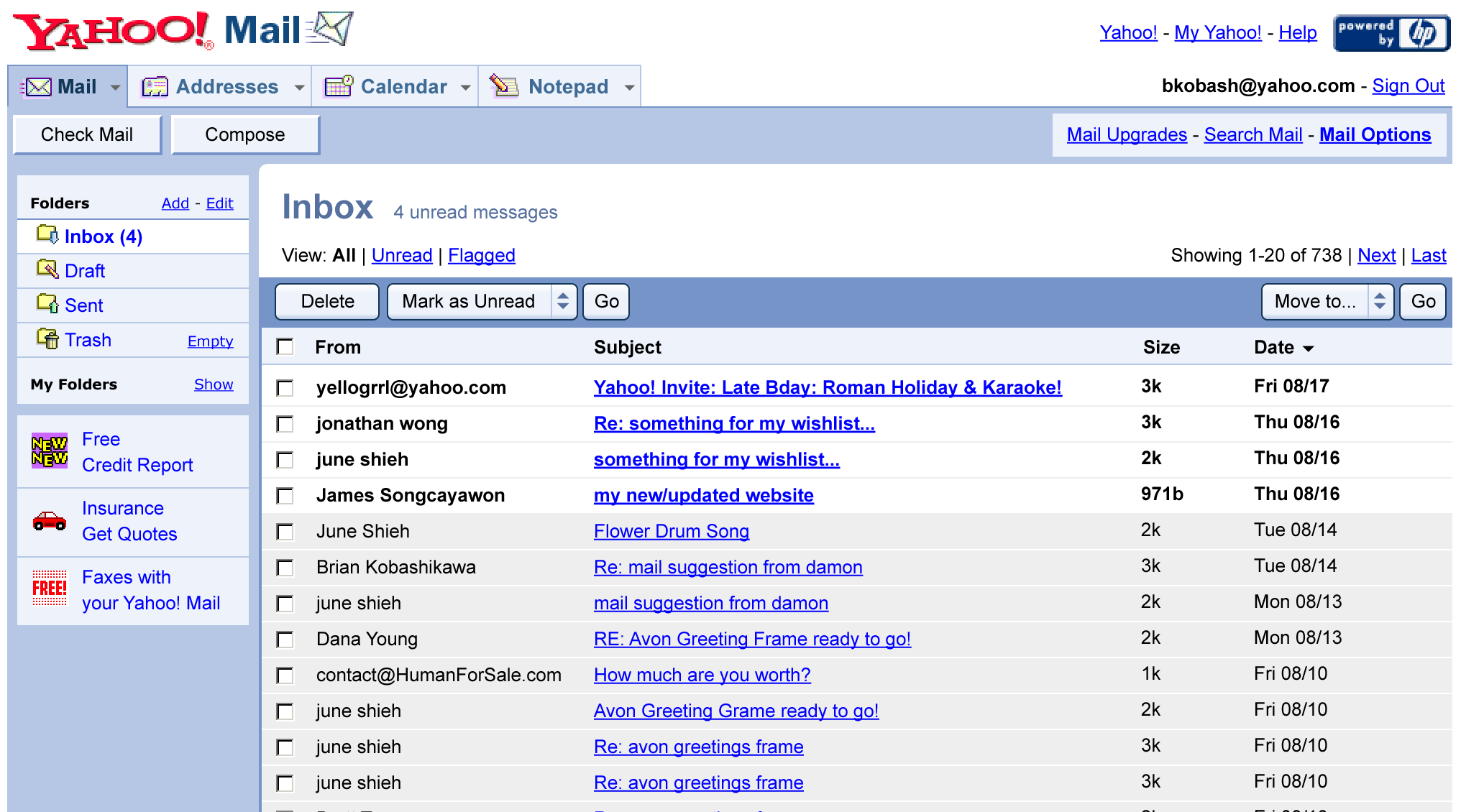Screen dimensions: 1461x812
Task: Click the Check Mail button
Action: [x=87, y=134]
